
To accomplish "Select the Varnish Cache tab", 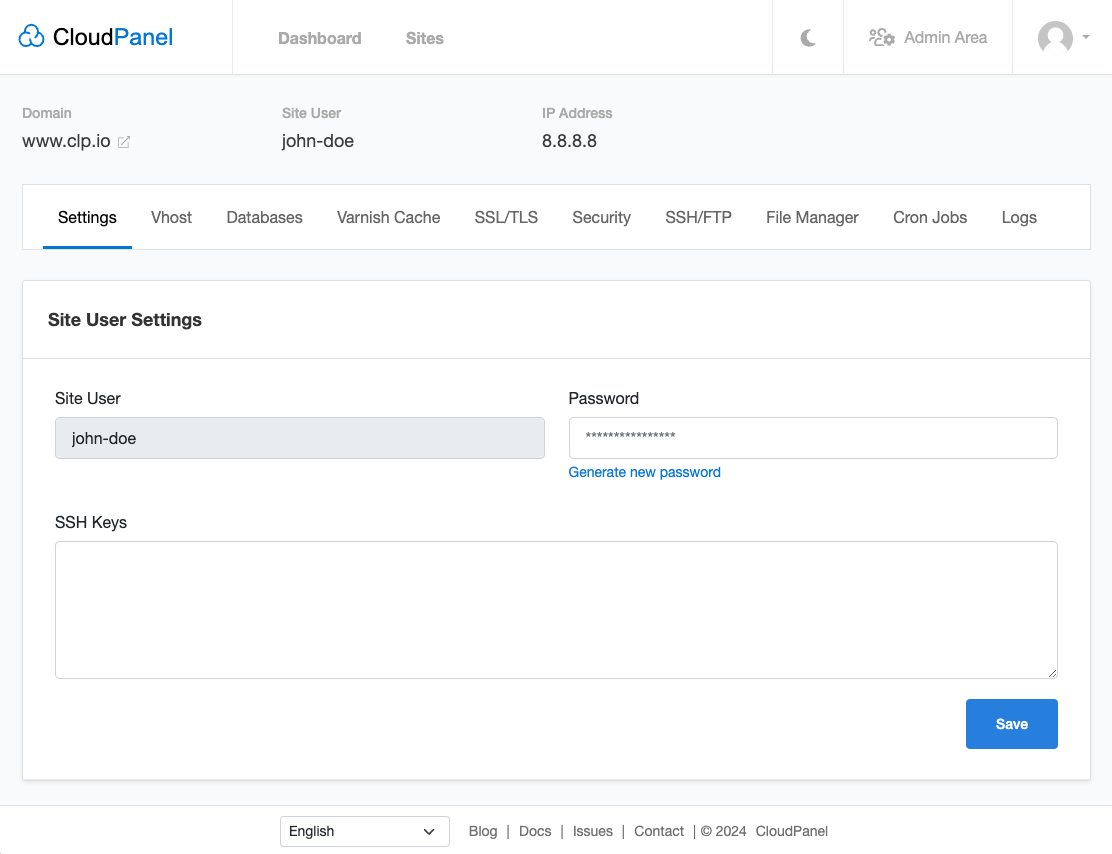I will [388, 217].
